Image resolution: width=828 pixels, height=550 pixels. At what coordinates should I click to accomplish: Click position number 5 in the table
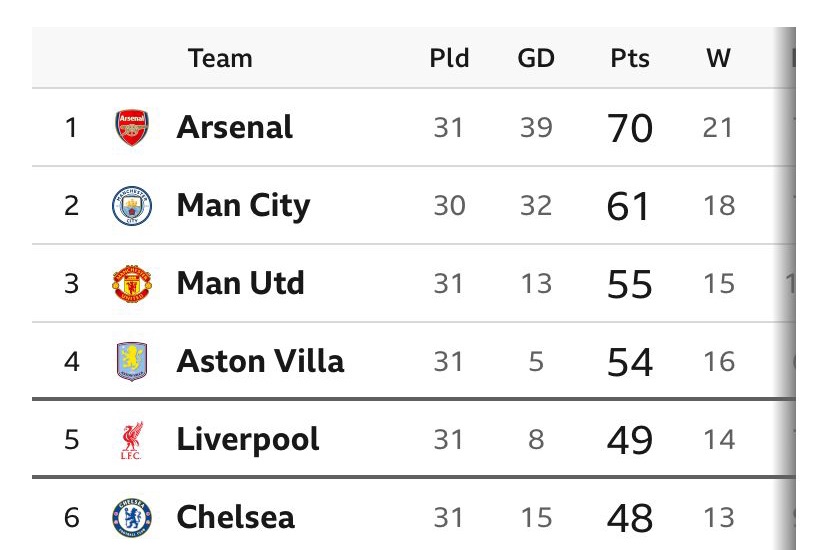coord(71,440)
